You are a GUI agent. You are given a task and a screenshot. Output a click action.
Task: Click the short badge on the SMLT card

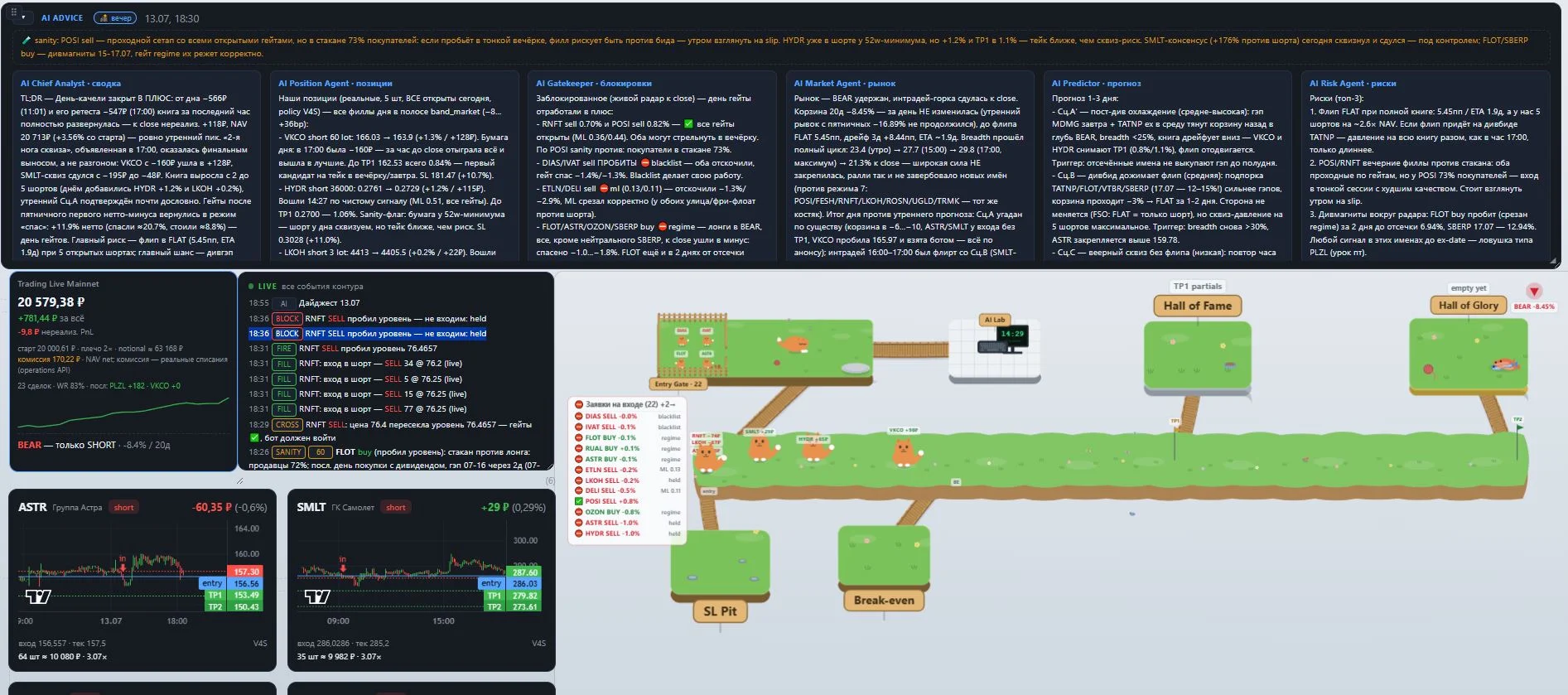click(x=396, y=508)
